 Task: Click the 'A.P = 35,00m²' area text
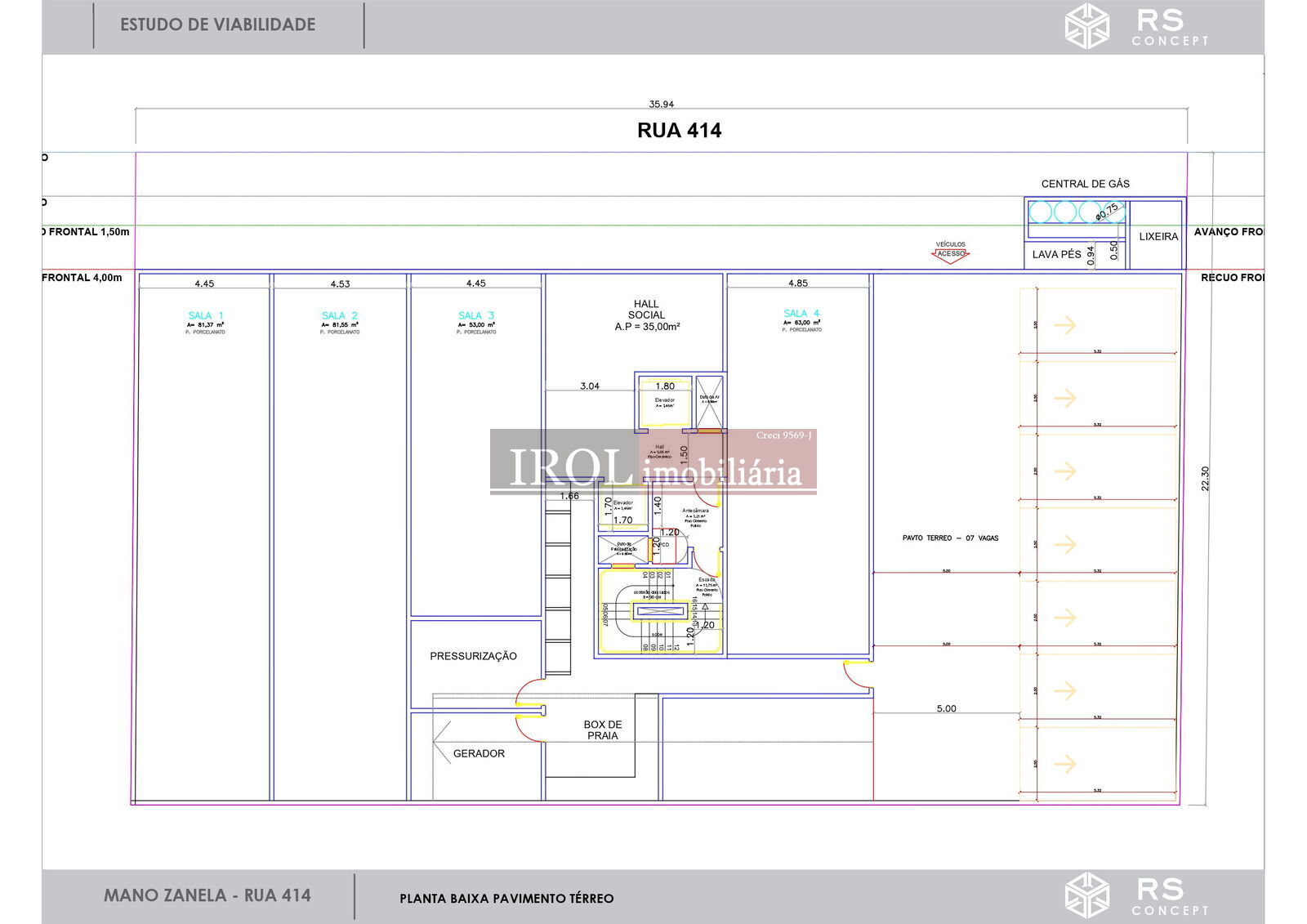(647, 326)
